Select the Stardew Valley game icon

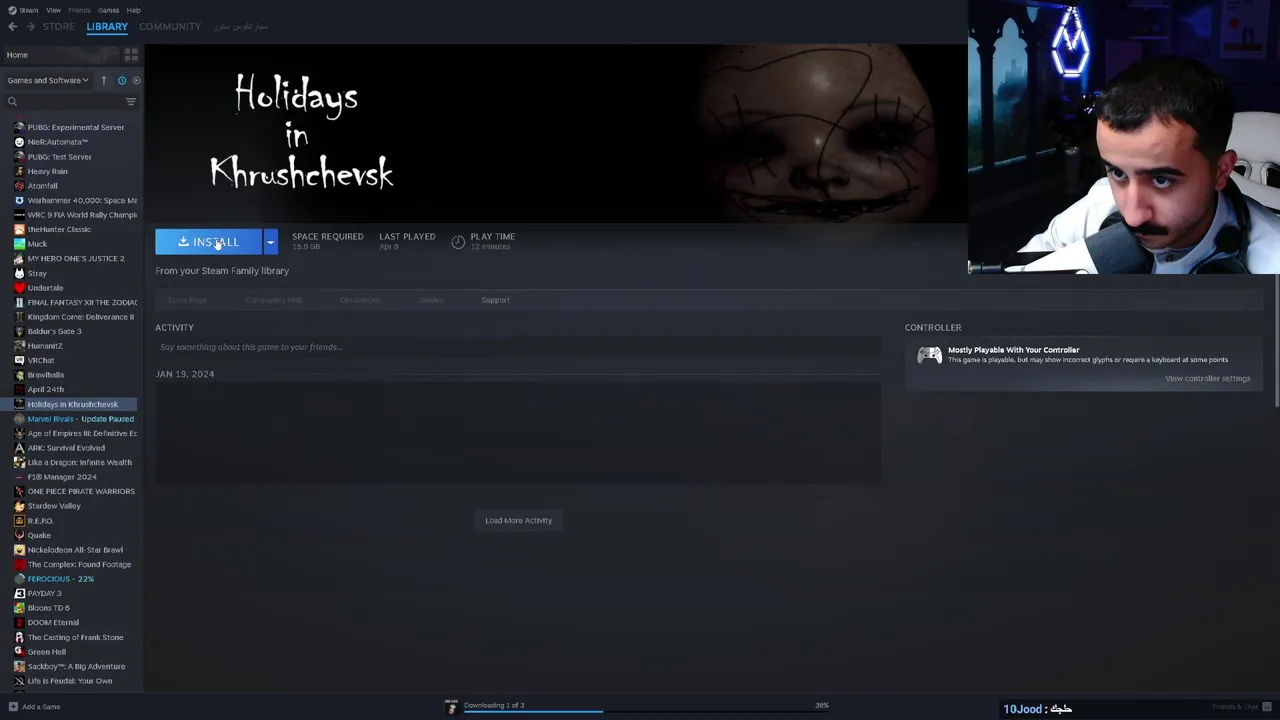(x=19, y=506)
